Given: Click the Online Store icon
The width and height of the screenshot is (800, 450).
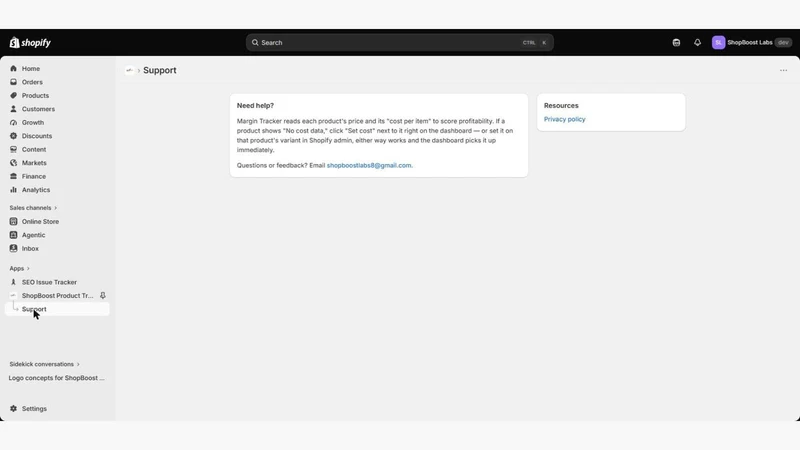Looking at the screenshot, I should [13, 221].
